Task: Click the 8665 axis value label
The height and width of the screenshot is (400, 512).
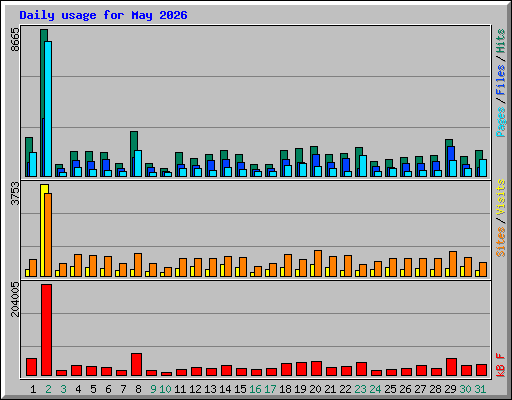Action: click(15, 39)
